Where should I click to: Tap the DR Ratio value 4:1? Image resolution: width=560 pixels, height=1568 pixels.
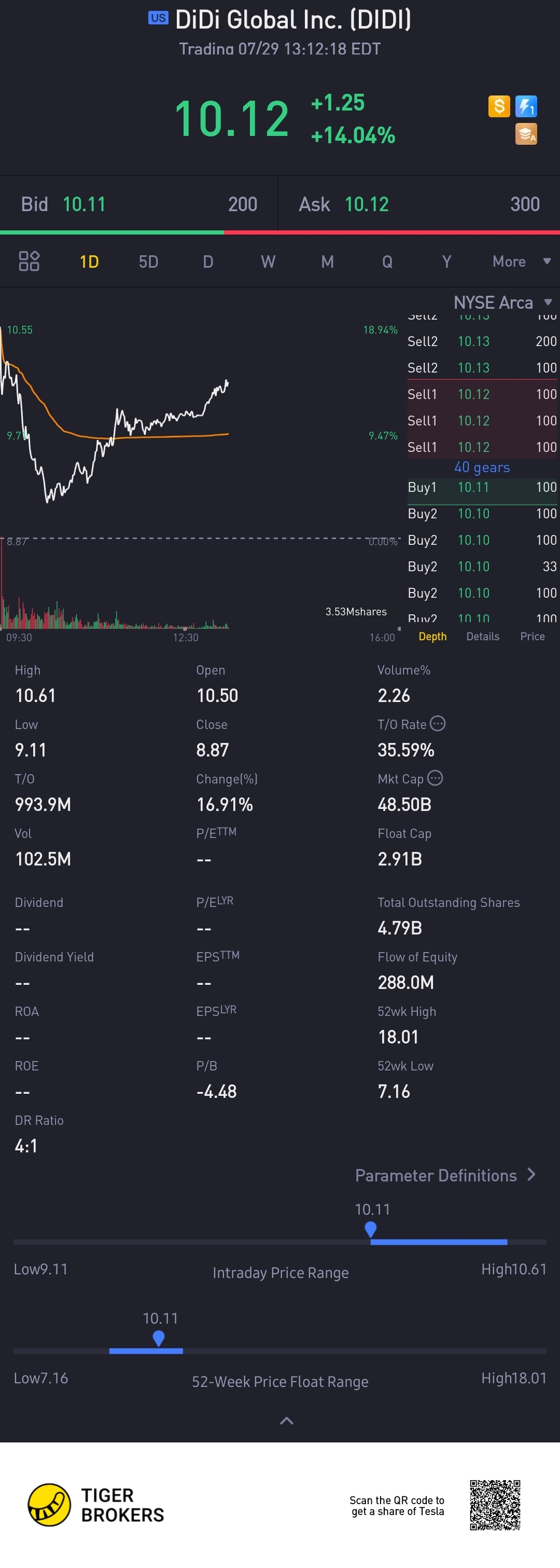(x=26, y=1146)
